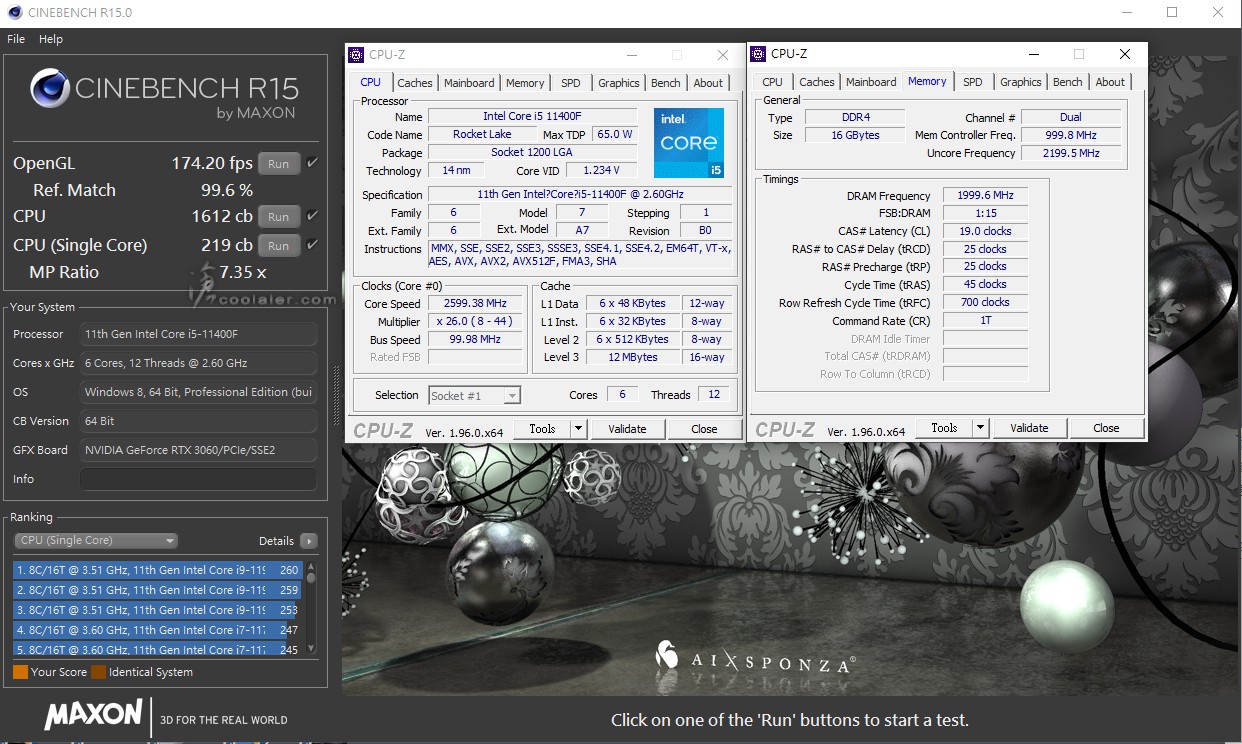
Task: Switch to the Bench tab in right CPU-Z
Action: pos(1068,82)
